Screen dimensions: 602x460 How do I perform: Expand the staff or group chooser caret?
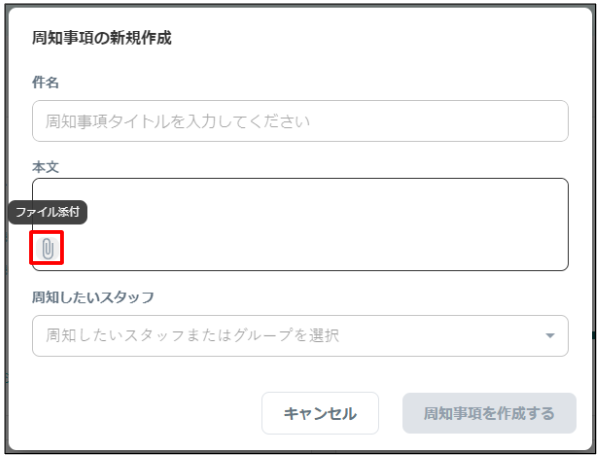(550, 336)
